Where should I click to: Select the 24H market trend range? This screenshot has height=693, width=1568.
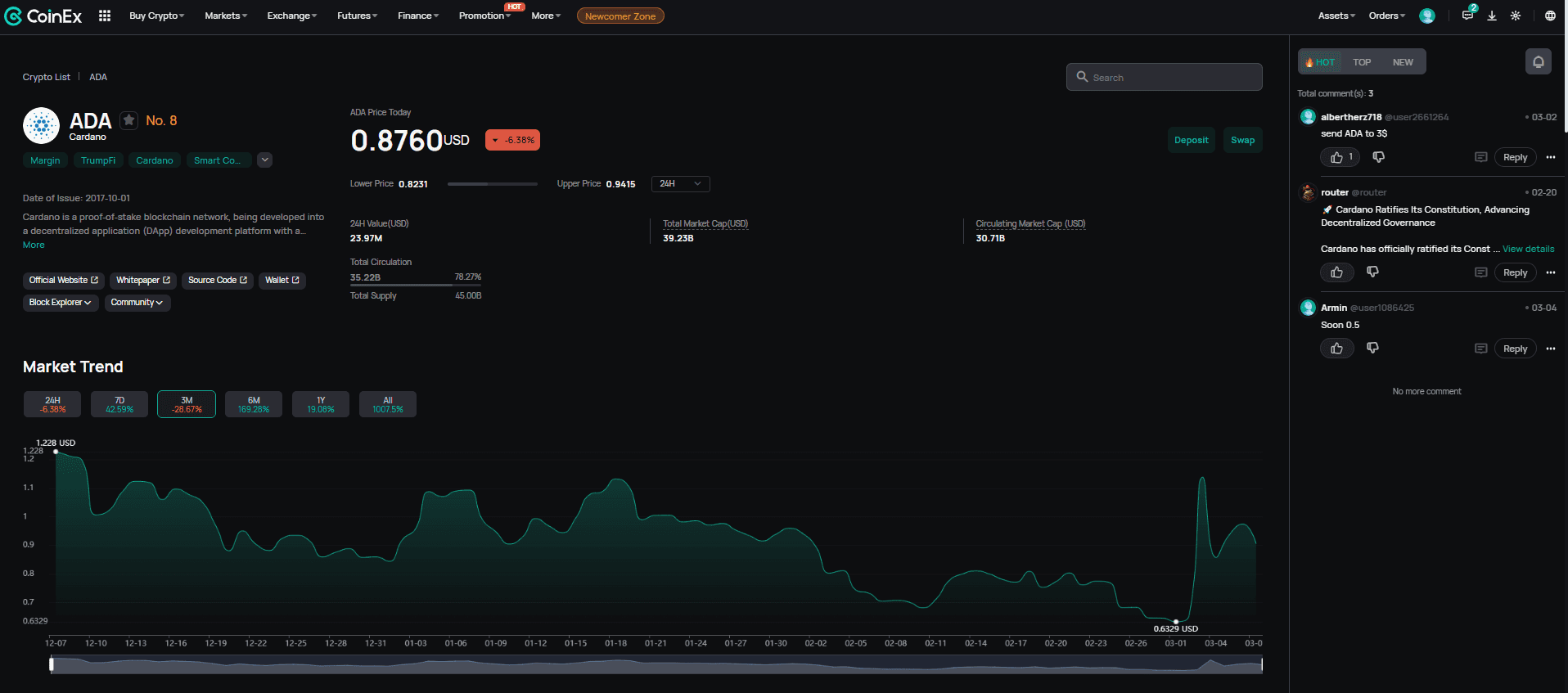click(x=53, y=404)
